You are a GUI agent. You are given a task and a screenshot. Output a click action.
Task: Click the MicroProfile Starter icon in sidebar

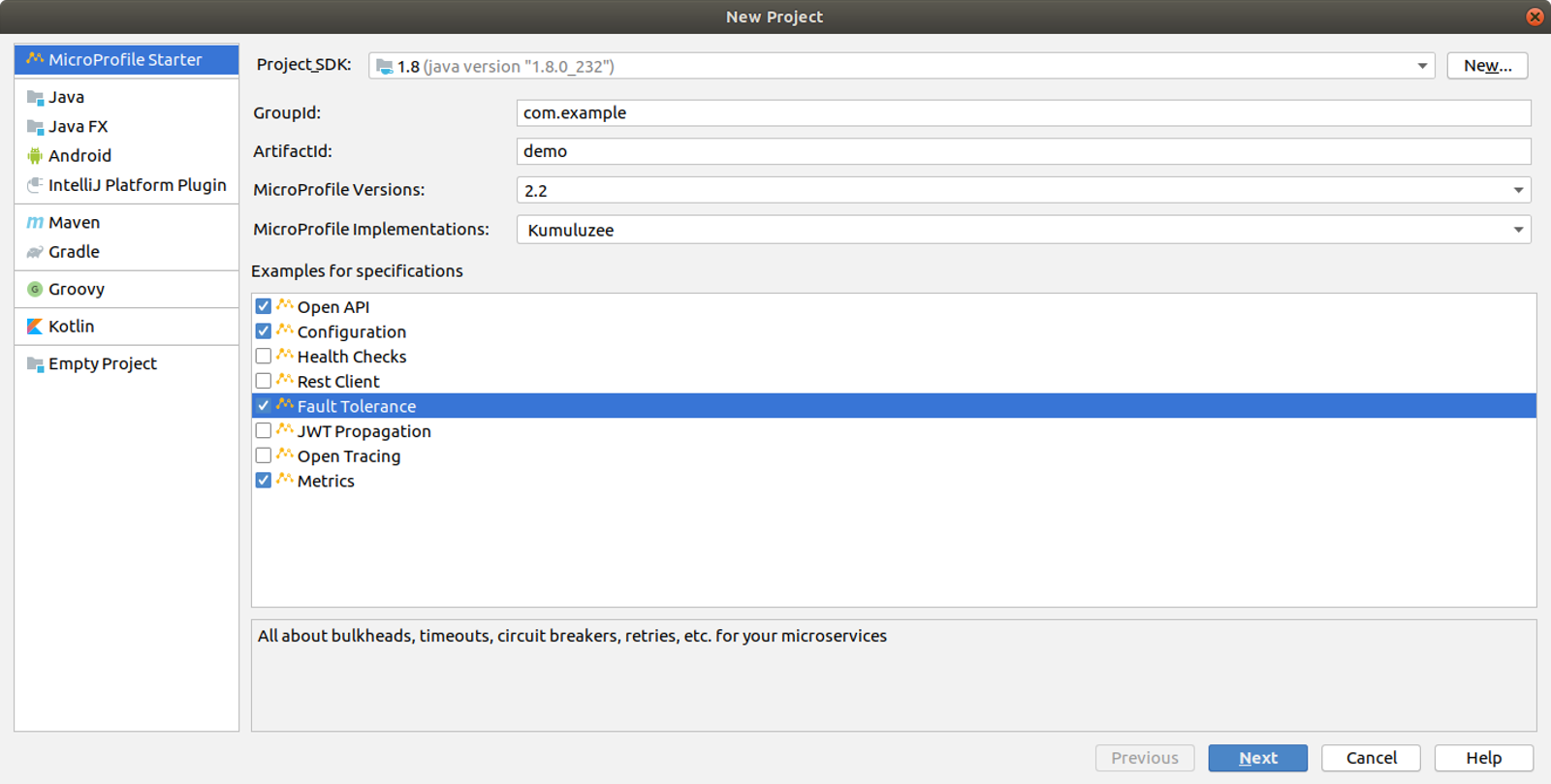point(35,59)
